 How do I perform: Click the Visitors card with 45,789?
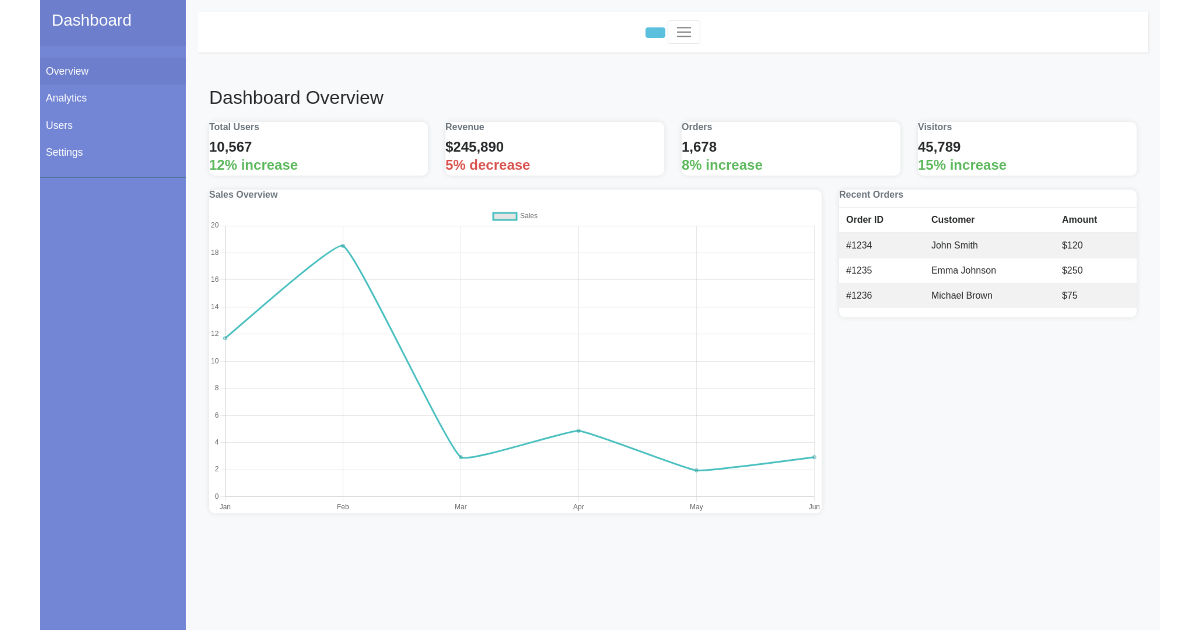pos(1026,147)
